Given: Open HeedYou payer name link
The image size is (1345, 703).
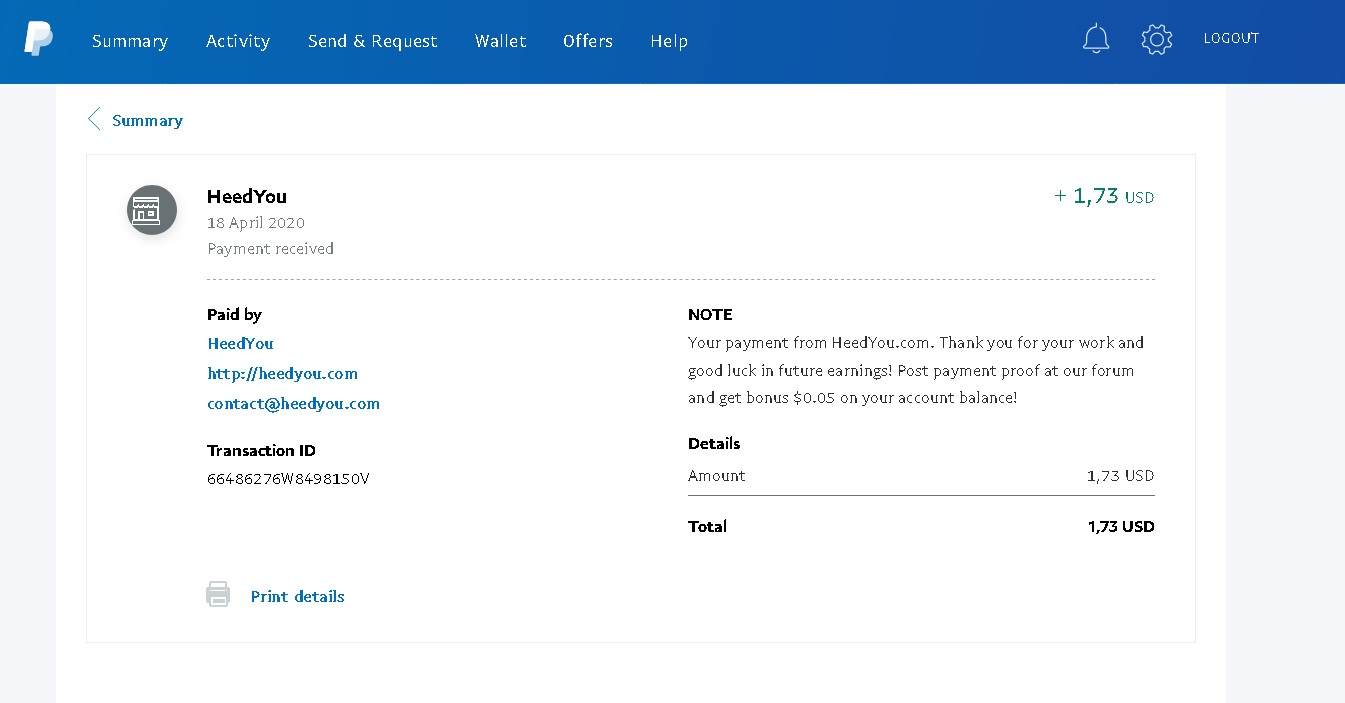Looking at the screenshot, I should (240, 343).
